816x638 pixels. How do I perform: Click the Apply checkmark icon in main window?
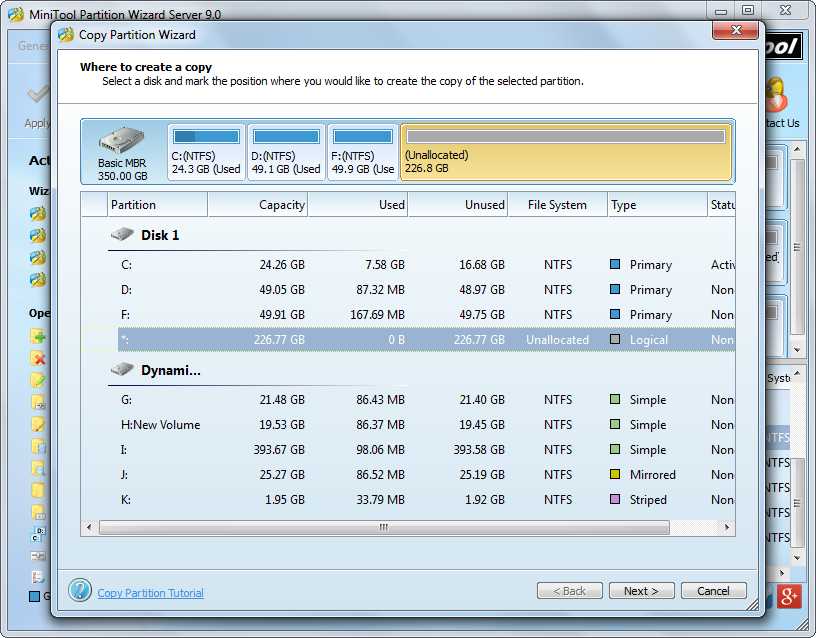(x=38, y=94)
